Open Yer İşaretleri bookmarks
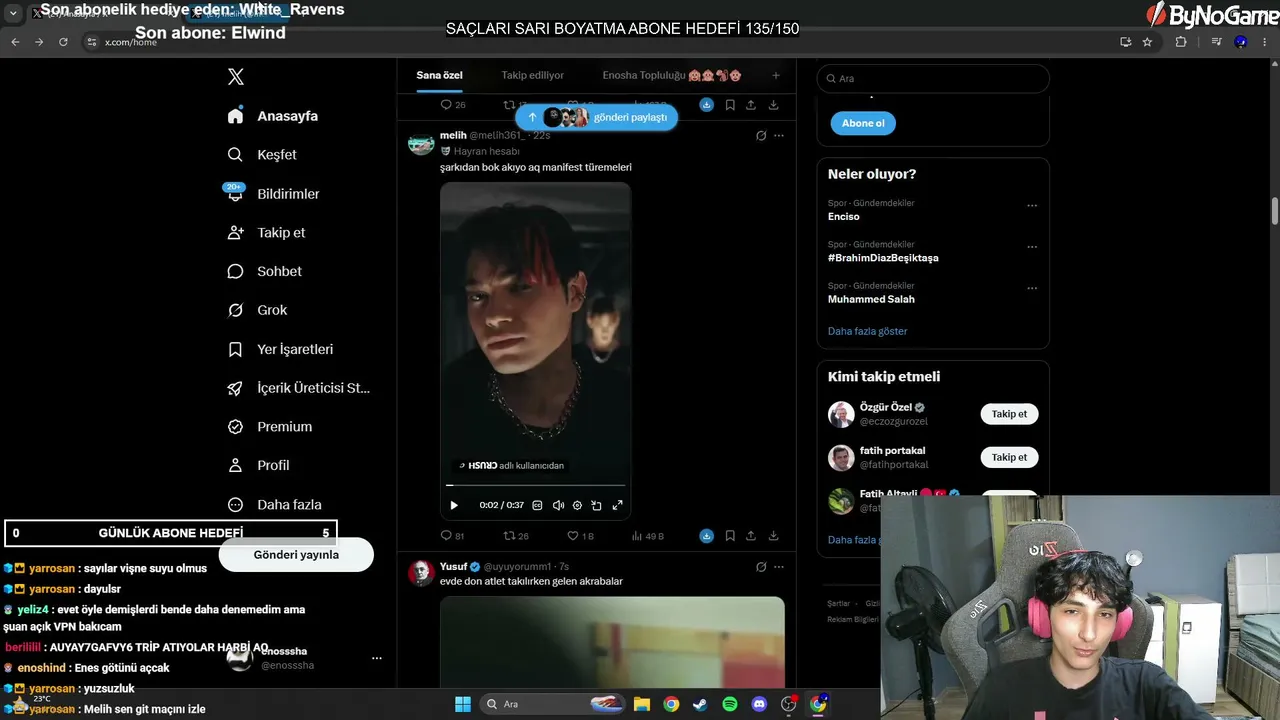1280x720 pixels. 280,349
